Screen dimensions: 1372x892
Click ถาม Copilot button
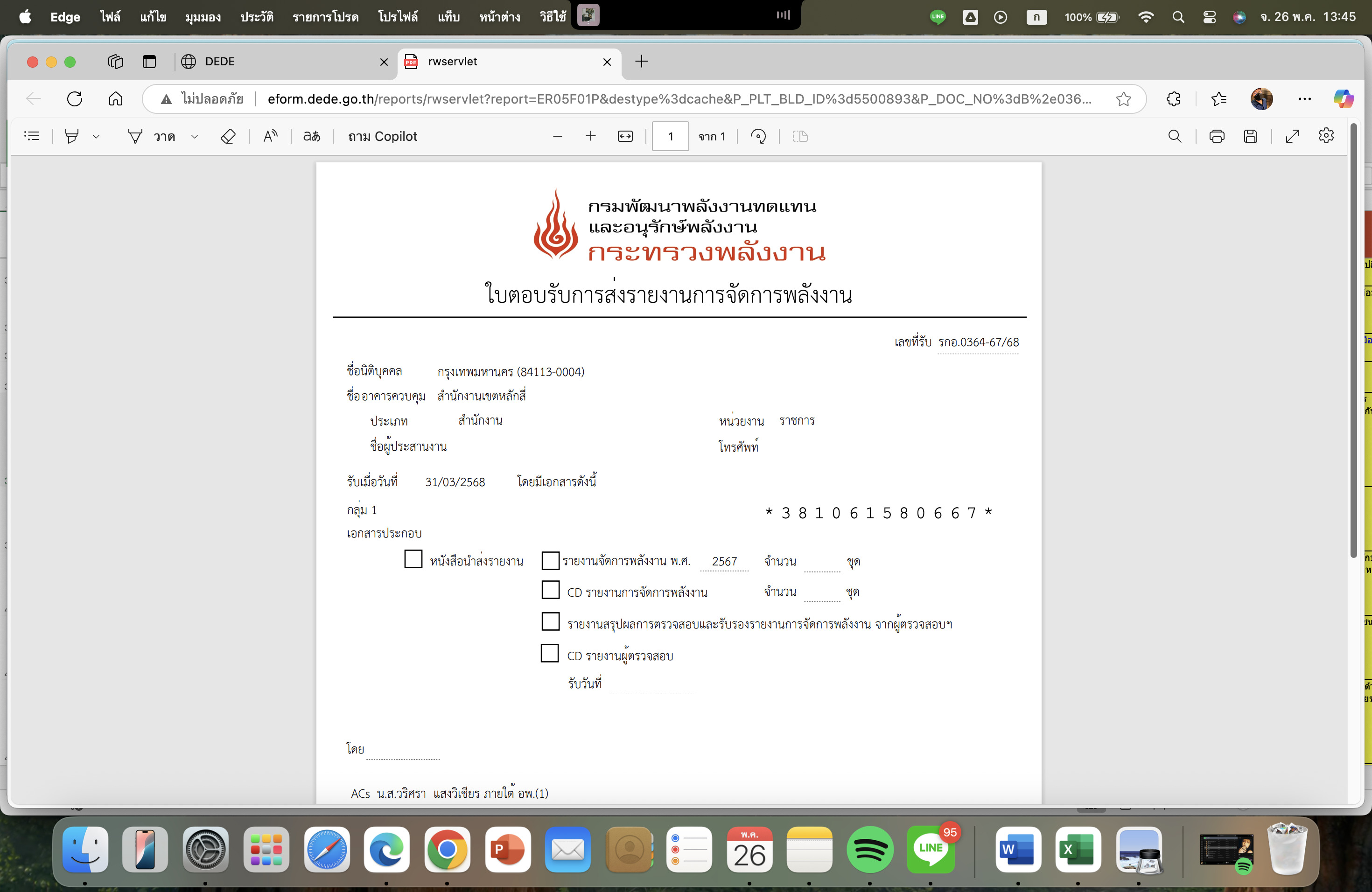[382, 136]
